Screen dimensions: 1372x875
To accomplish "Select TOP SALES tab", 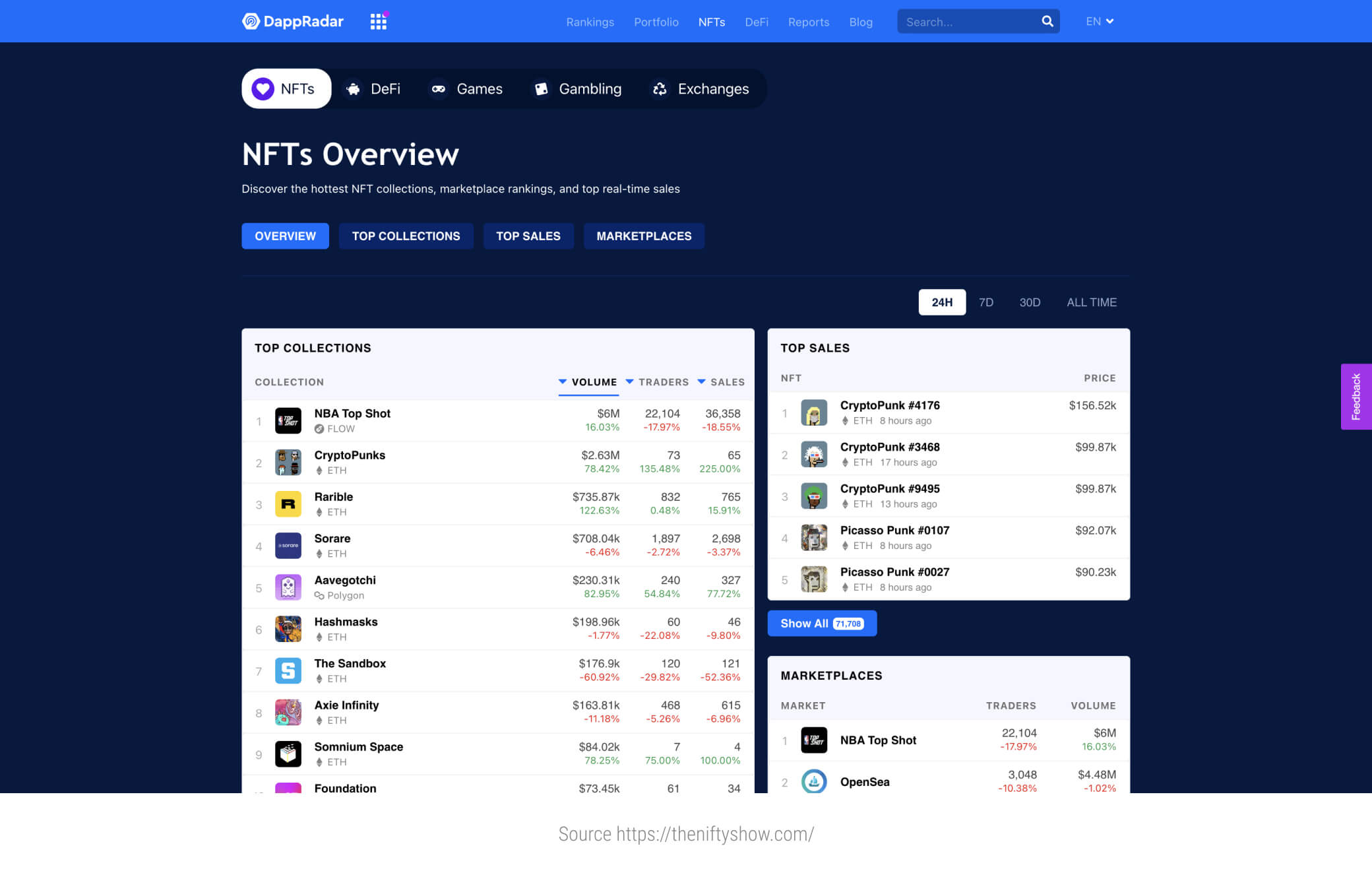I will [x=527, y=236].
